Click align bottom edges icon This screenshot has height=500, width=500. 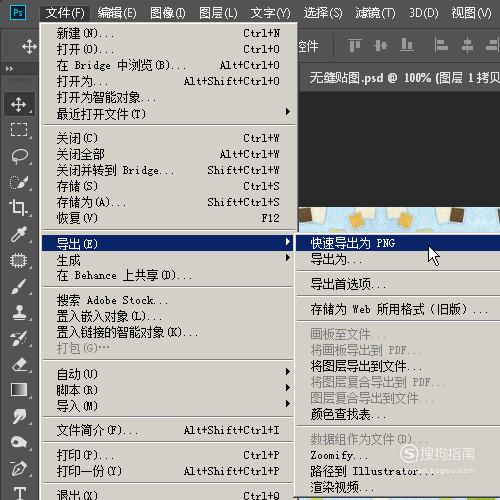[x=407, y=45]
